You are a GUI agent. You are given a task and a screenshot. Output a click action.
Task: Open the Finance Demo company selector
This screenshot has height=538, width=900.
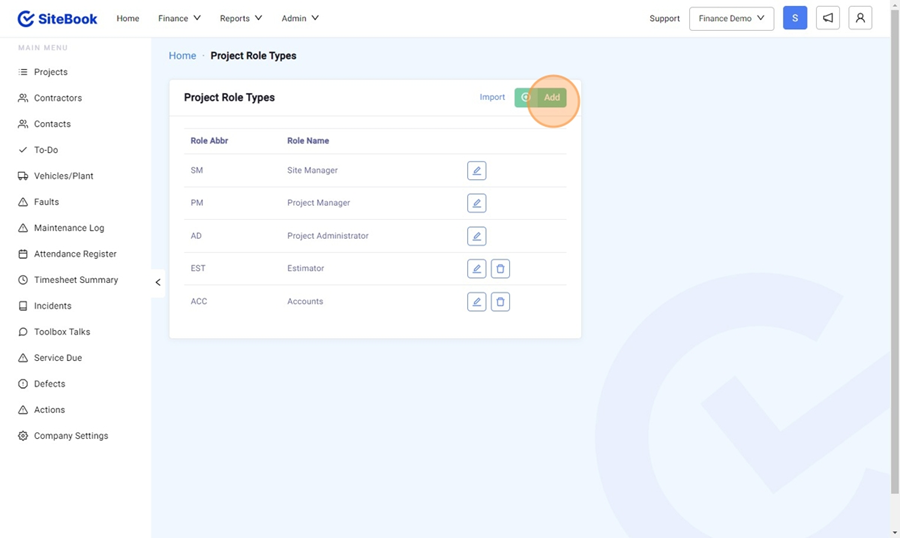pos(731,18)
